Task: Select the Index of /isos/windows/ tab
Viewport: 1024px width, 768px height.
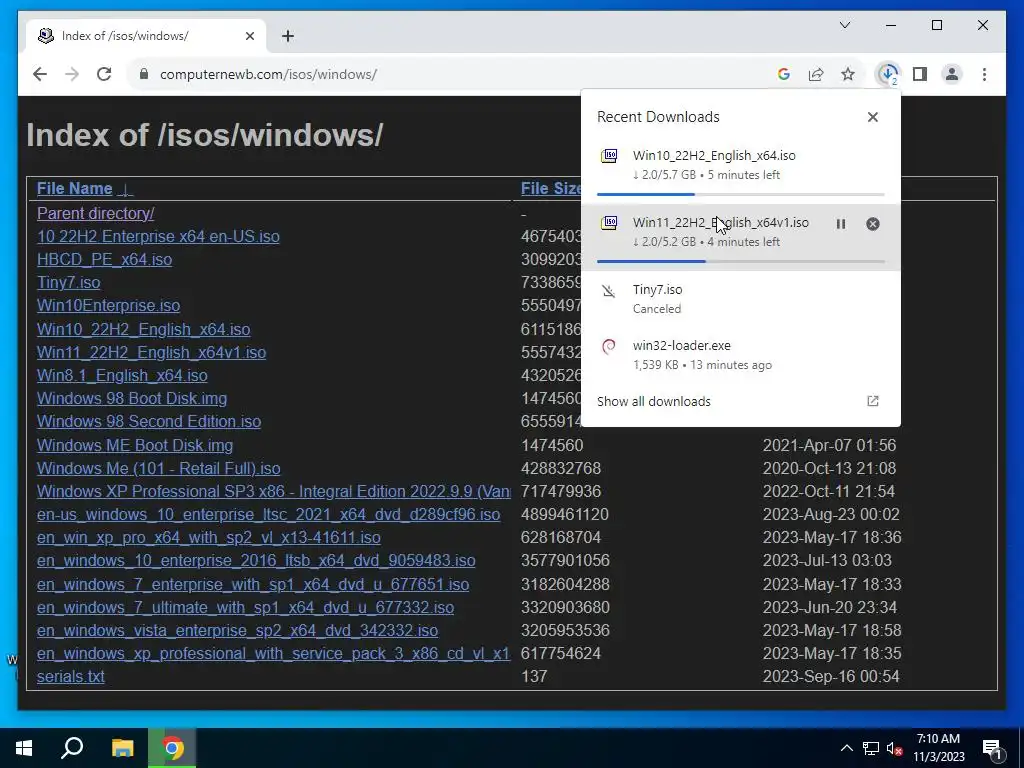Action: [x=146, y=36]
